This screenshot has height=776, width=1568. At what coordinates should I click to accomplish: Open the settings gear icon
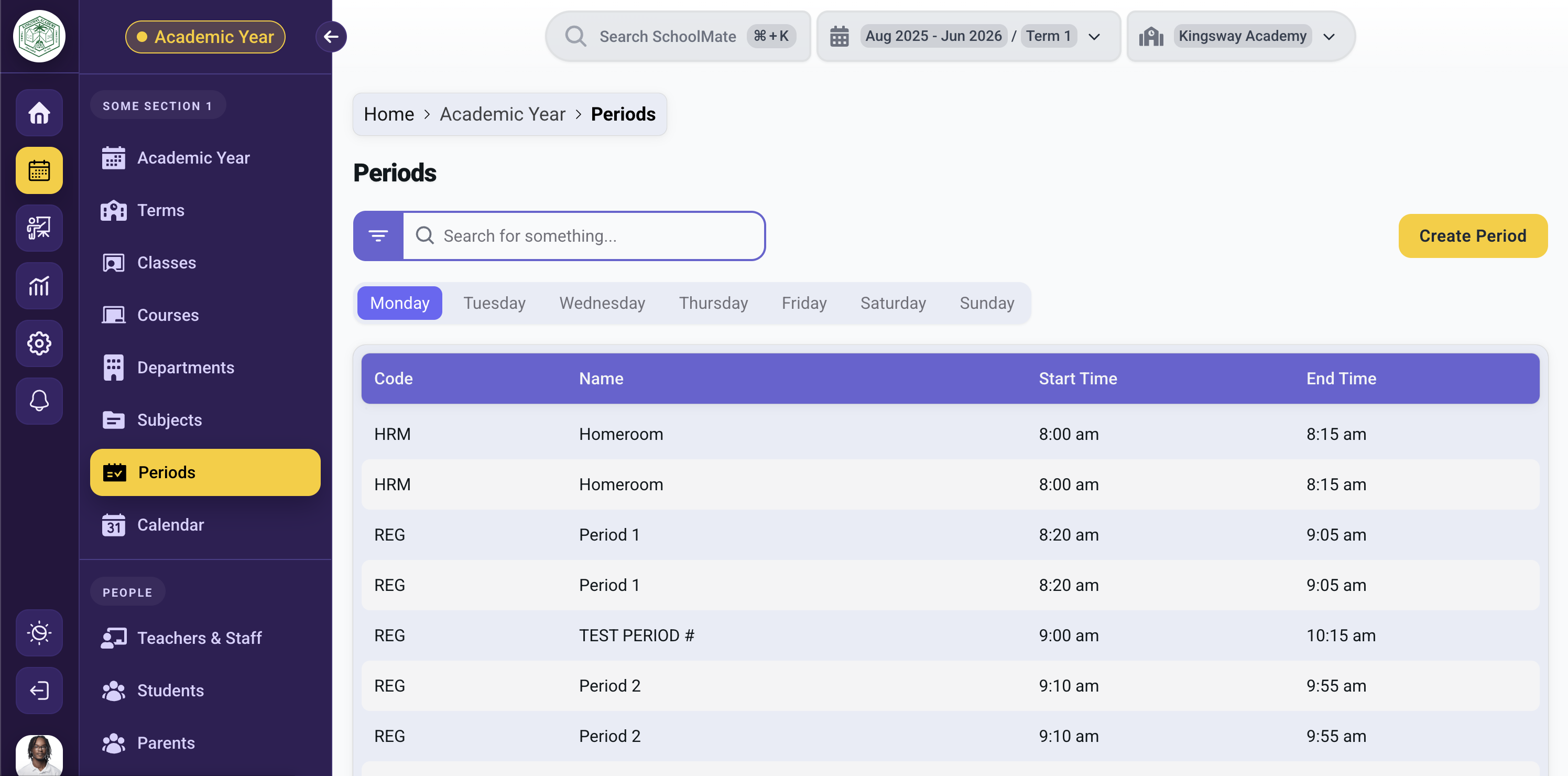(x=39, y=343)
